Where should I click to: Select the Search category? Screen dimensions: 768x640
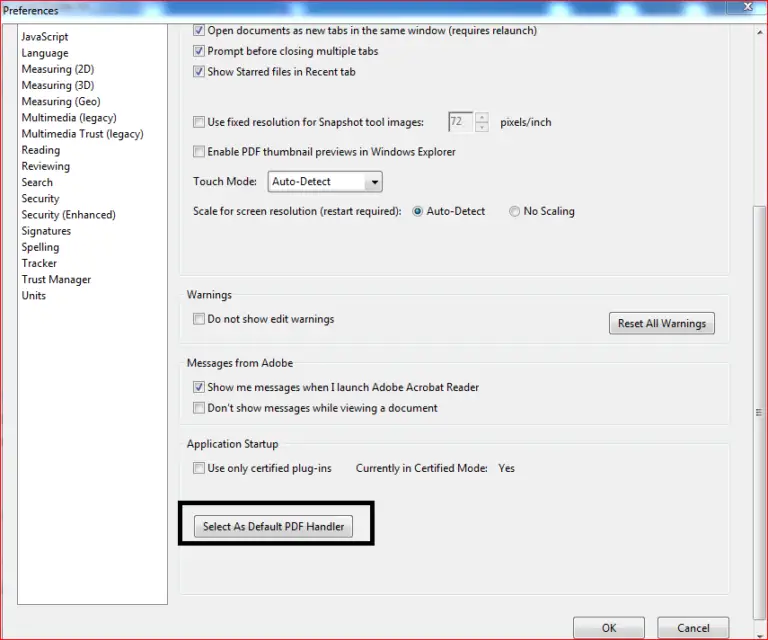37,182
